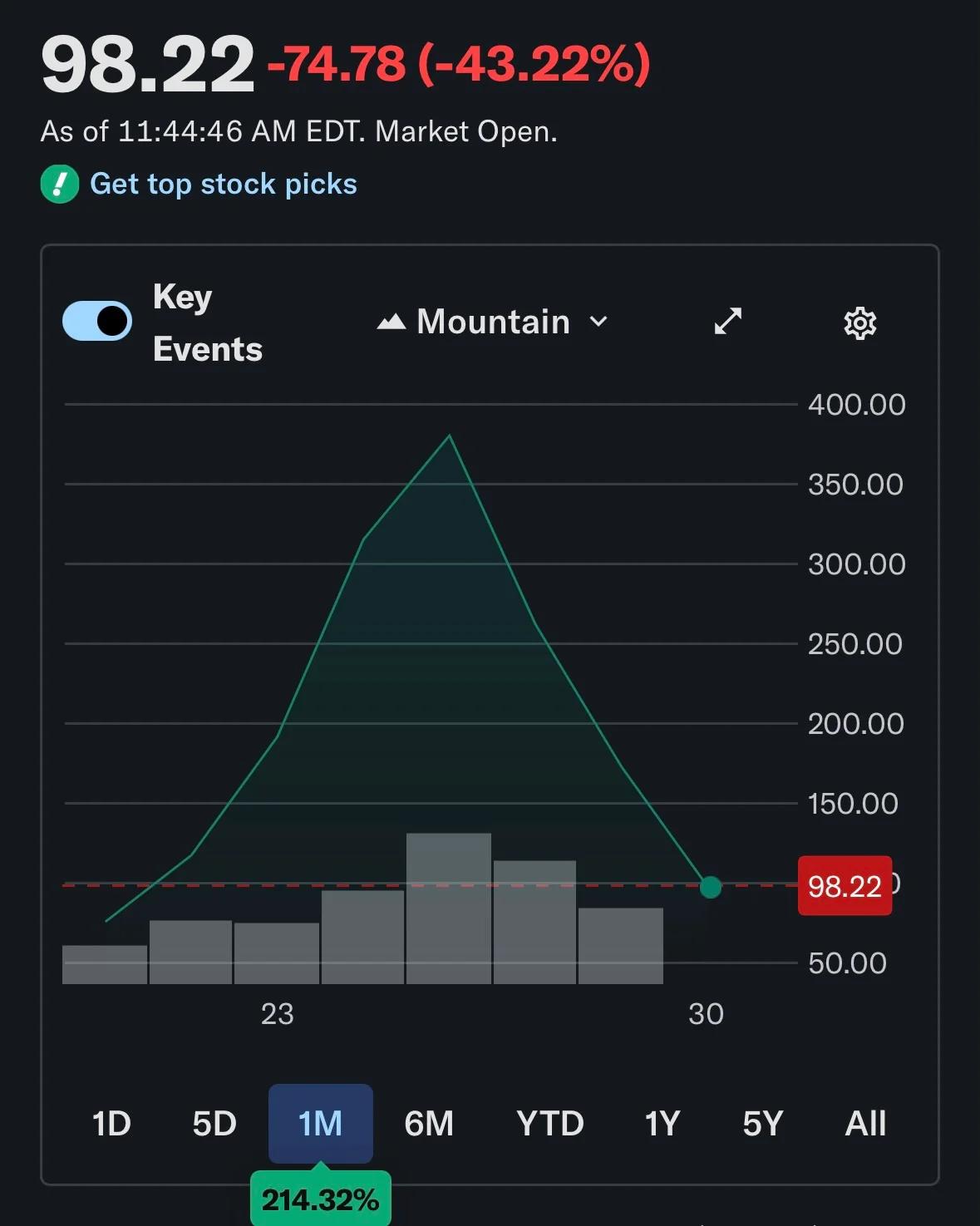Viewport: 980px width, 1226px height.
Task: Click the green exclamation badge icon
Action: click(x=60, y=184)
